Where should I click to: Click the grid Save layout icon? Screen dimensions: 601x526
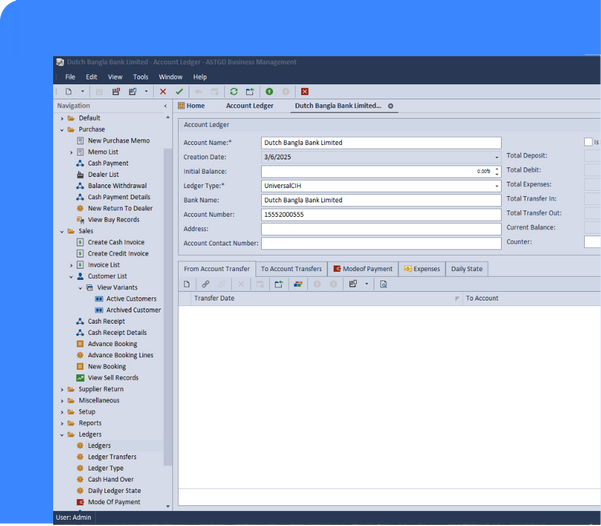(x=353, y=284)
